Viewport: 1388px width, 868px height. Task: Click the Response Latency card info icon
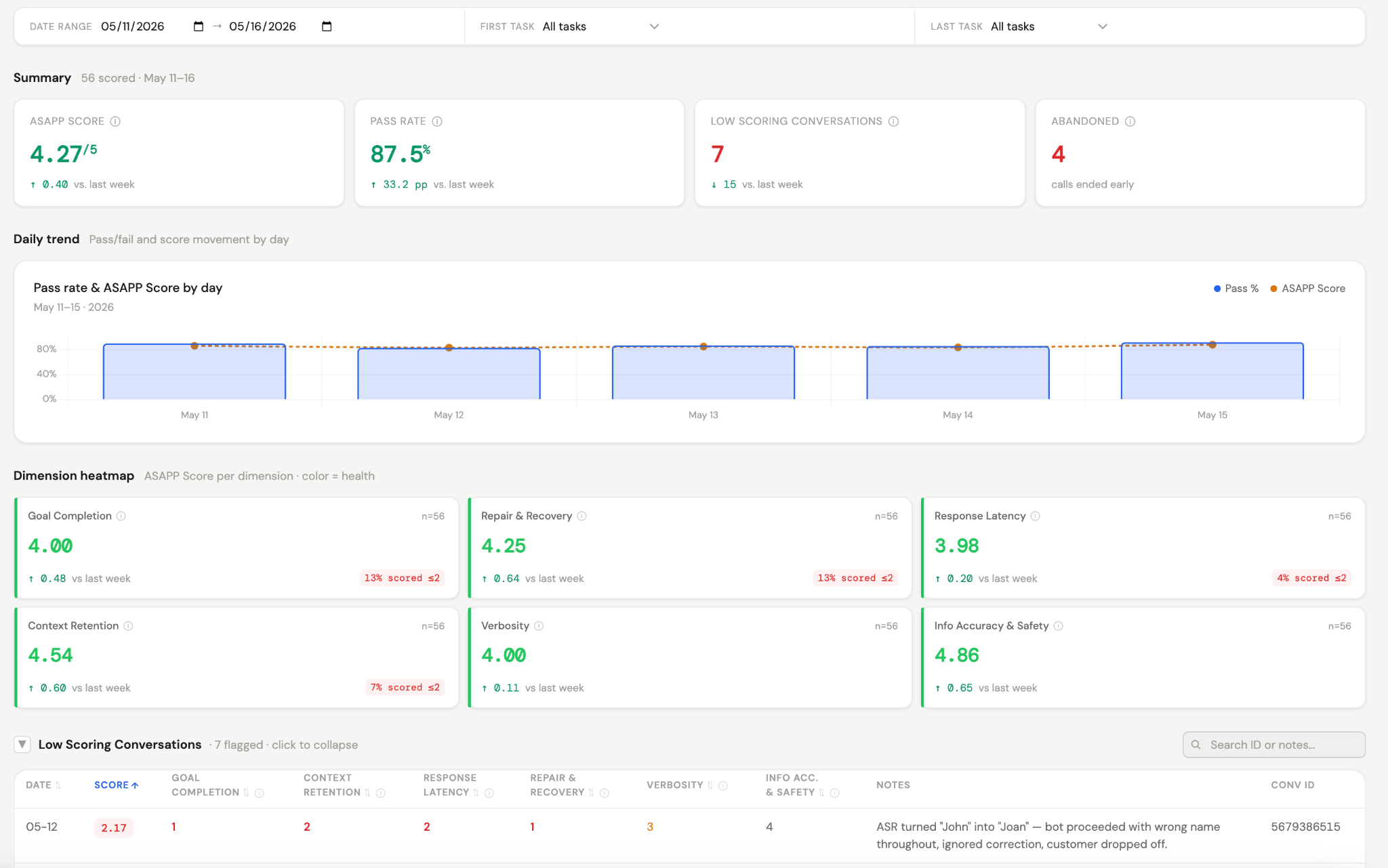(1035, 516)
